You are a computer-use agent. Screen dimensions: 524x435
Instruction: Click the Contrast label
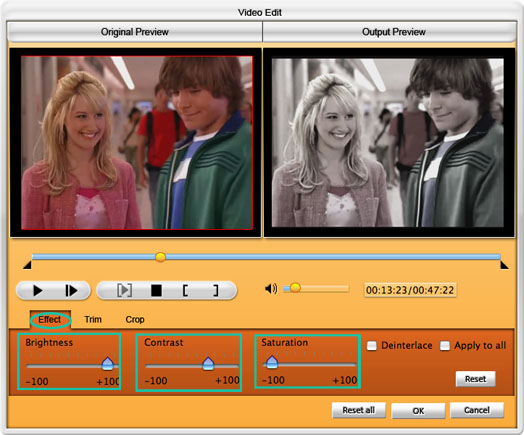(x=164, y=342)
